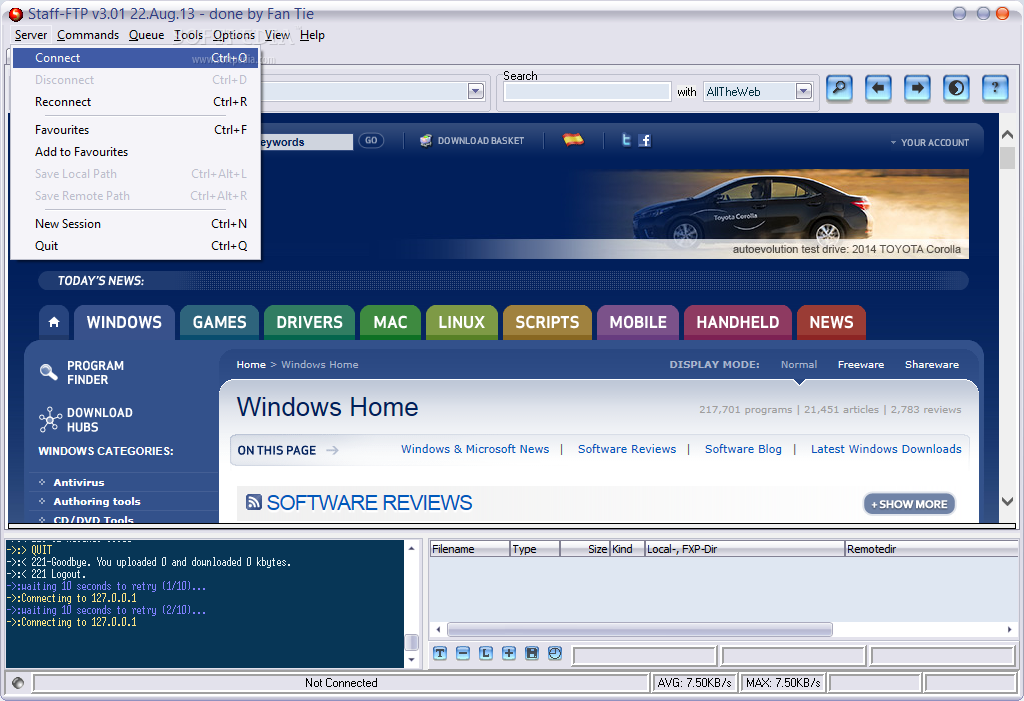Click the connection status indicator in status bar
This screenshot has width=1024, height=701.
click(x=18, y=683)
